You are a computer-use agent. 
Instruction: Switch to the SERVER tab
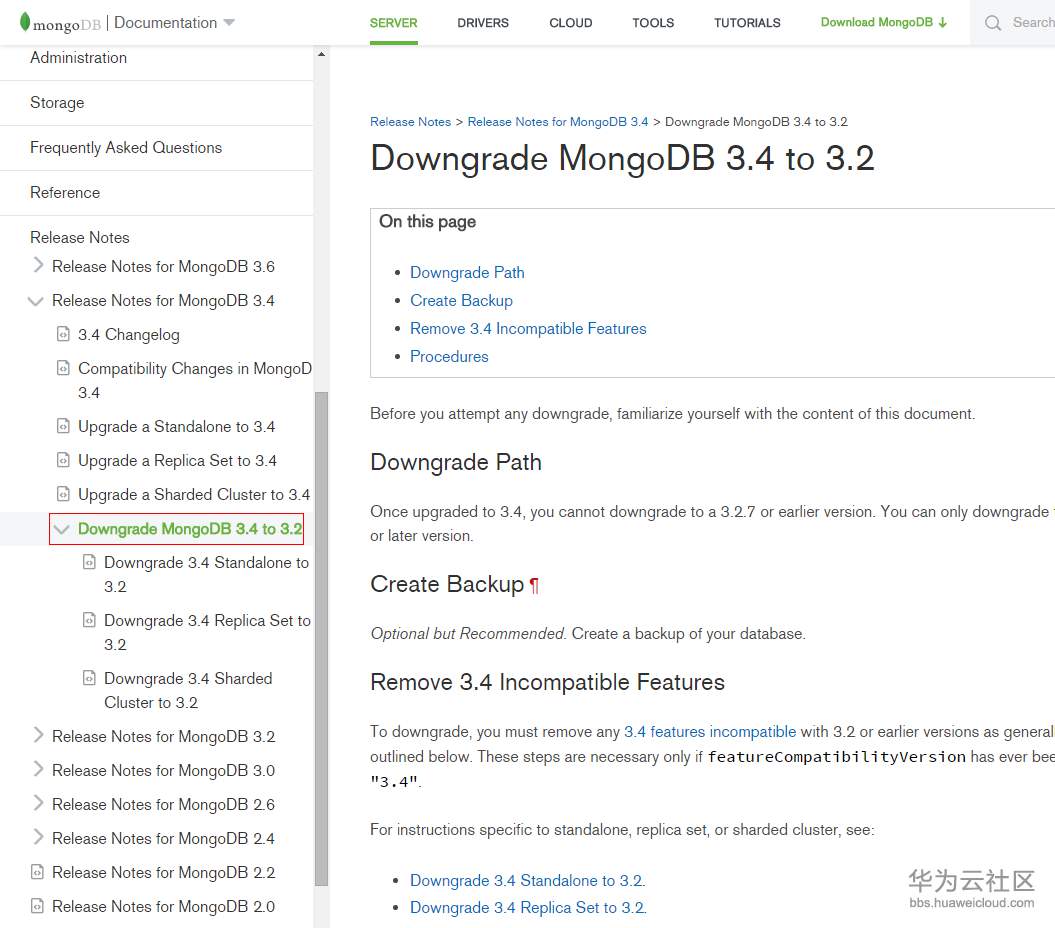tap(394, 23)
